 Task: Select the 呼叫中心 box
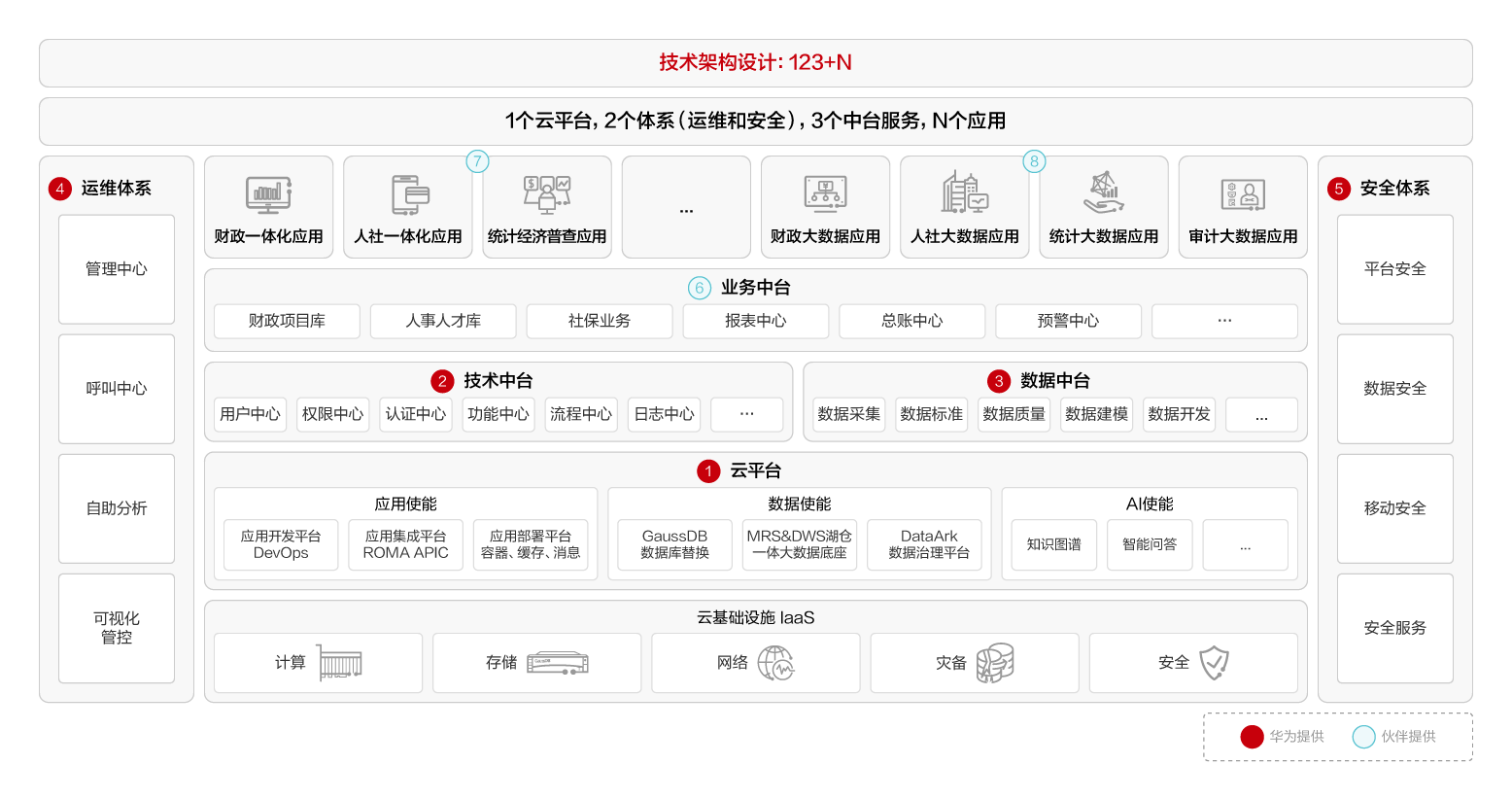click(117, 389)
